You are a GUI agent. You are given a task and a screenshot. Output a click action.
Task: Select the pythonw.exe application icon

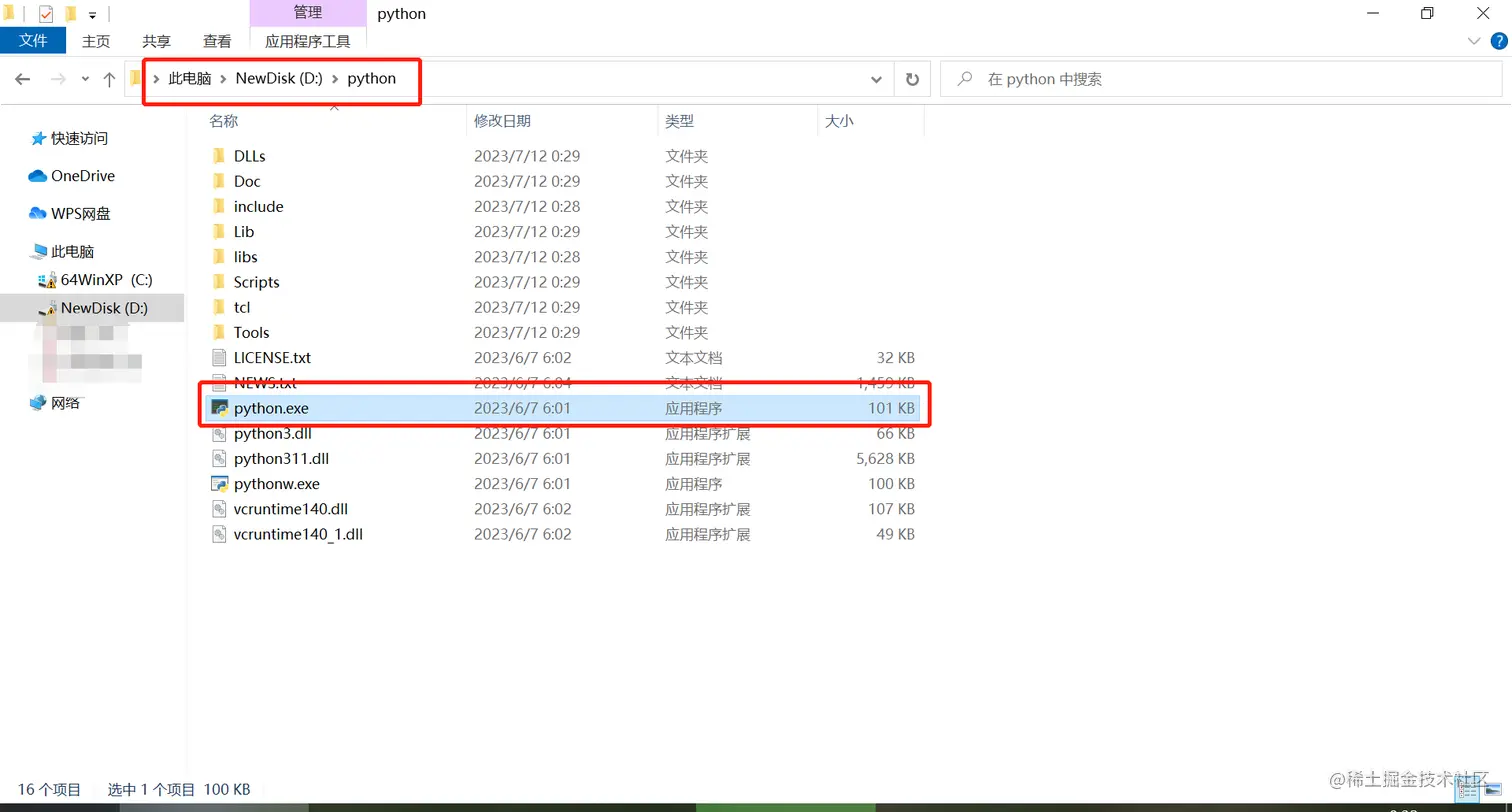[x=220, y=484]
